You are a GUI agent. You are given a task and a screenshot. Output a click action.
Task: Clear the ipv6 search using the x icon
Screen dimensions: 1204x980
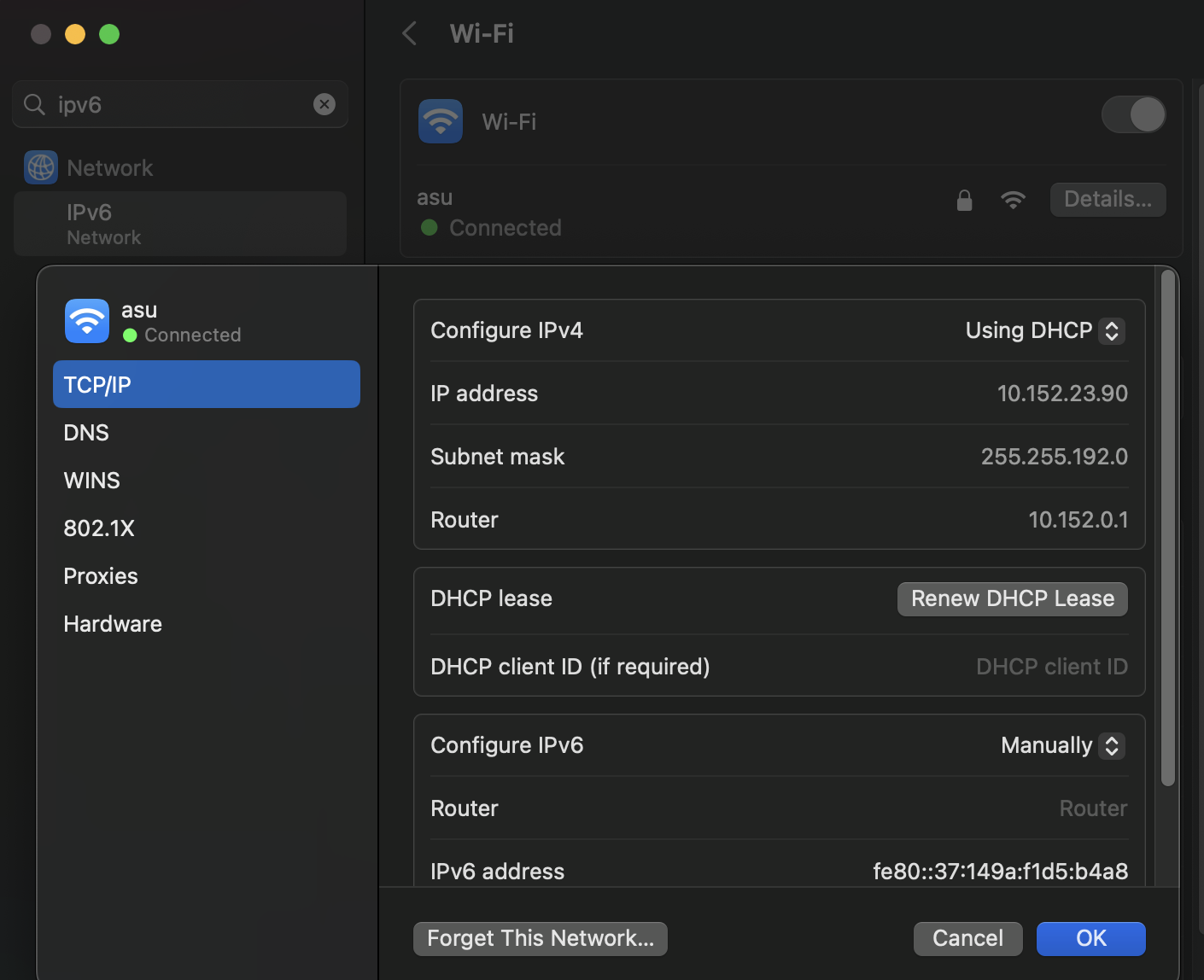click(x=324, y=104)
